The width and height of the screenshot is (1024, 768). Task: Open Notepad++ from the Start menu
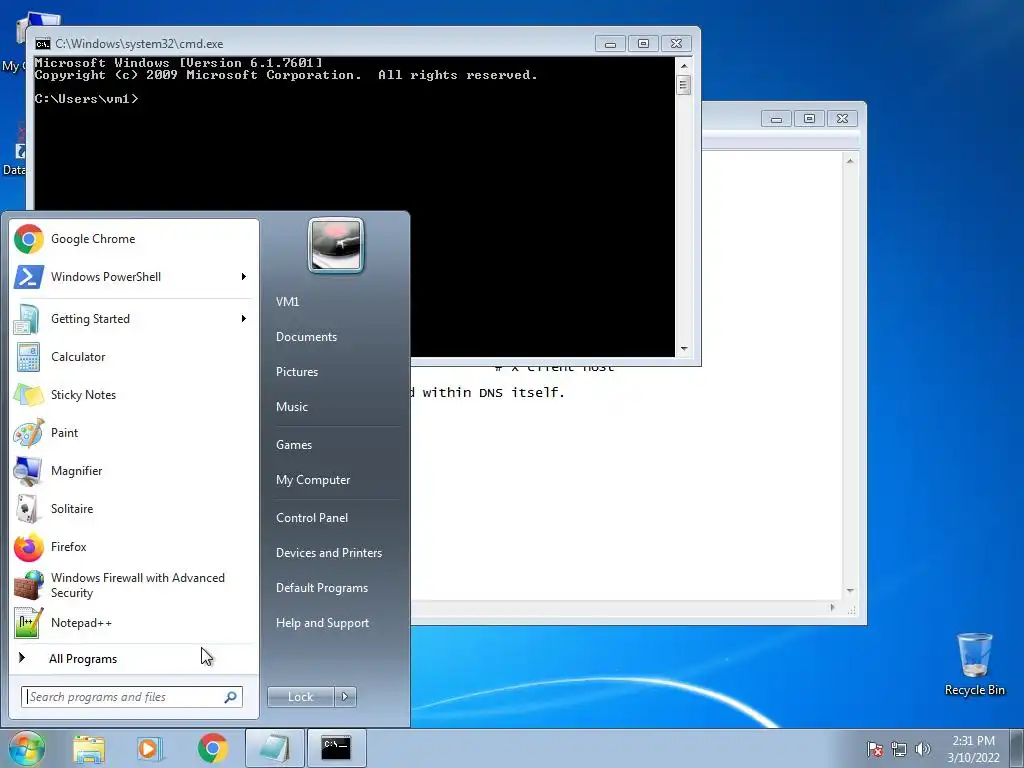[134, 623]
